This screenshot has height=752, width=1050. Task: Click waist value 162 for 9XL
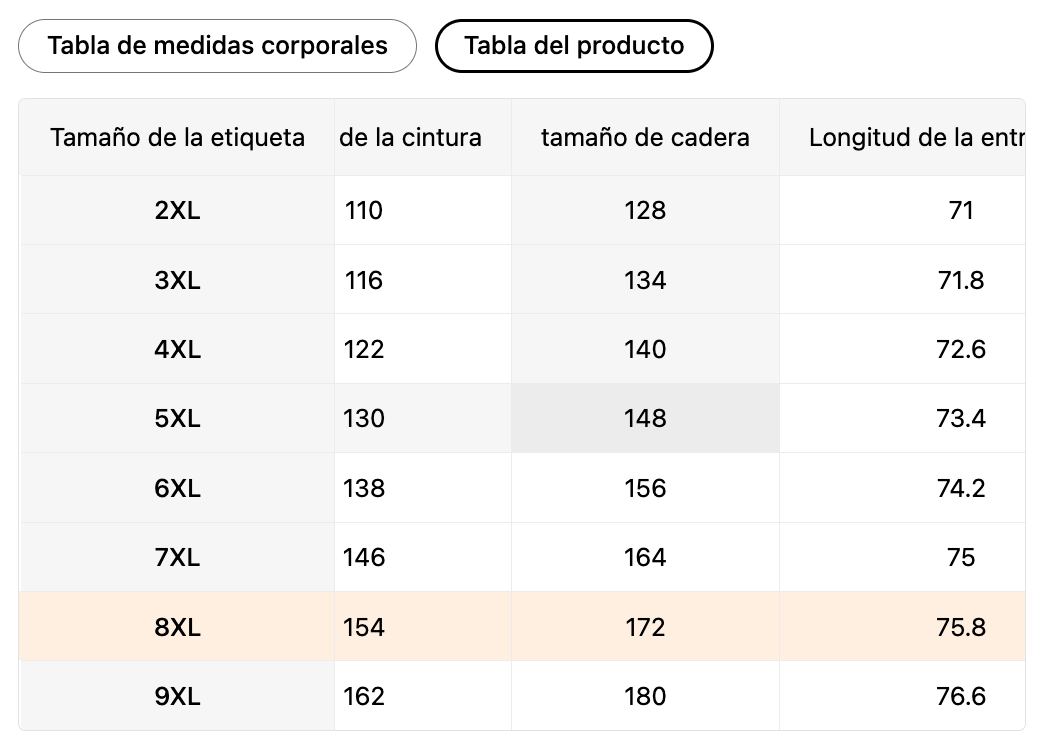(364, 696)
